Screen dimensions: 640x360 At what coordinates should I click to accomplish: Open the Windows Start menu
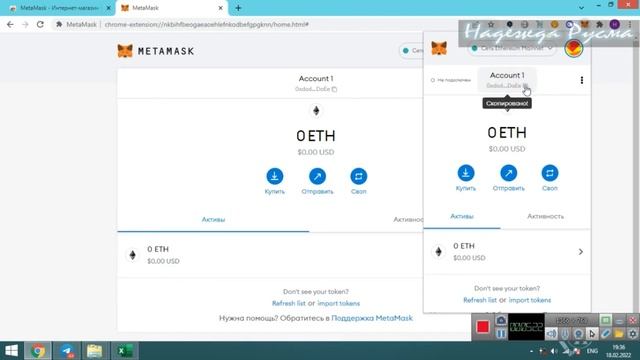[11, 351]
